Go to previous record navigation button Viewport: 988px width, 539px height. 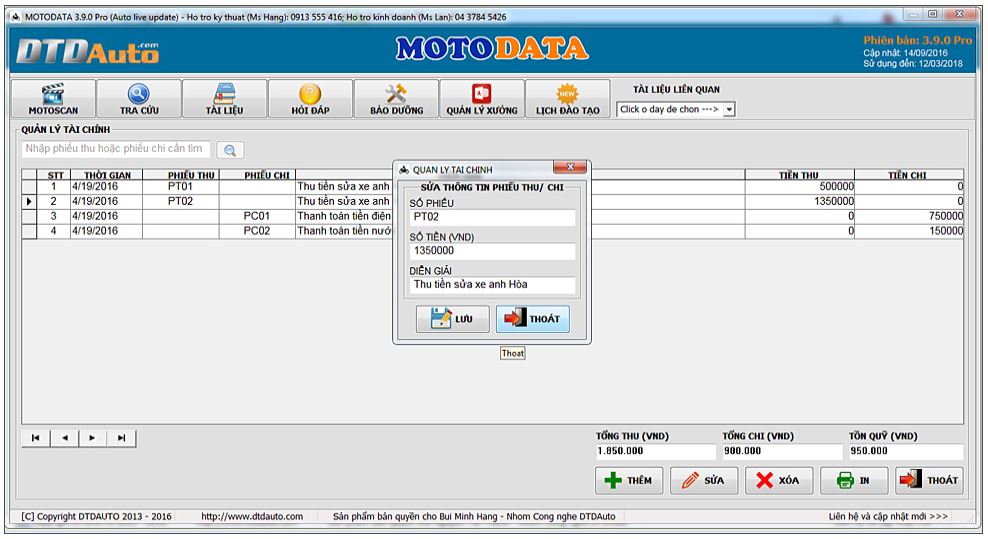64,438
